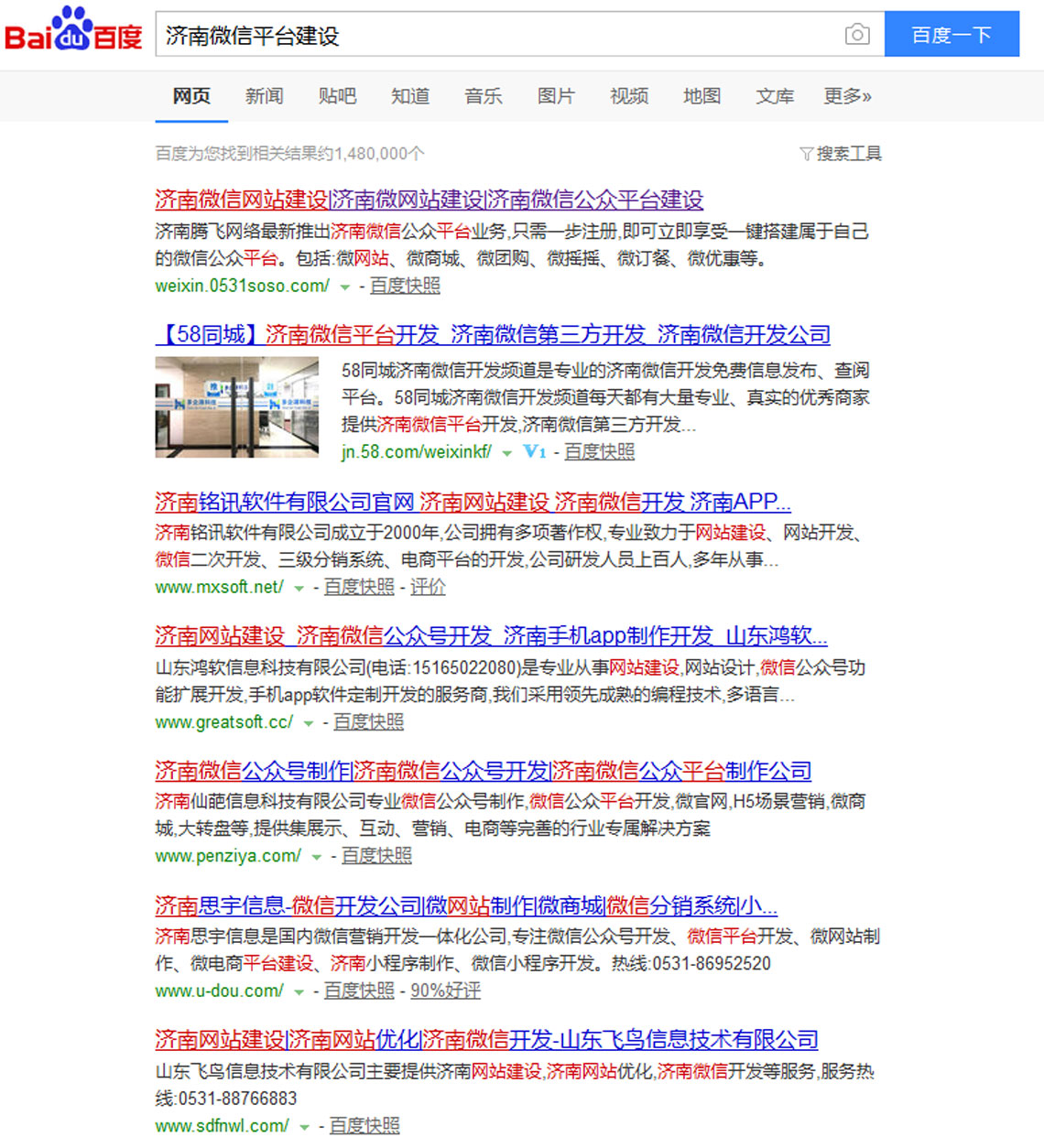Open the 【58同城】济南微信平台开发 result

(493, 335)
